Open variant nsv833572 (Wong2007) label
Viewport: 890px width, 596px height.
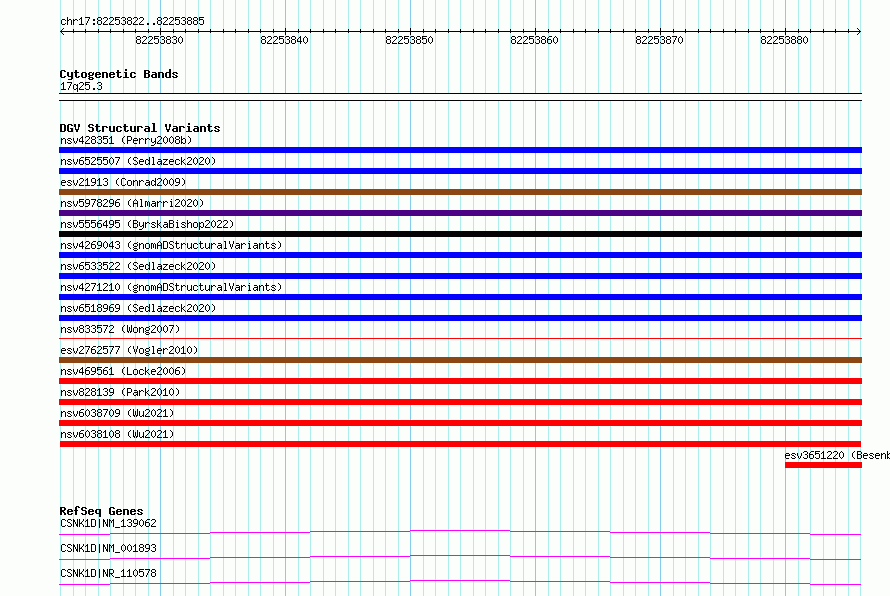[x=120, y=329]
